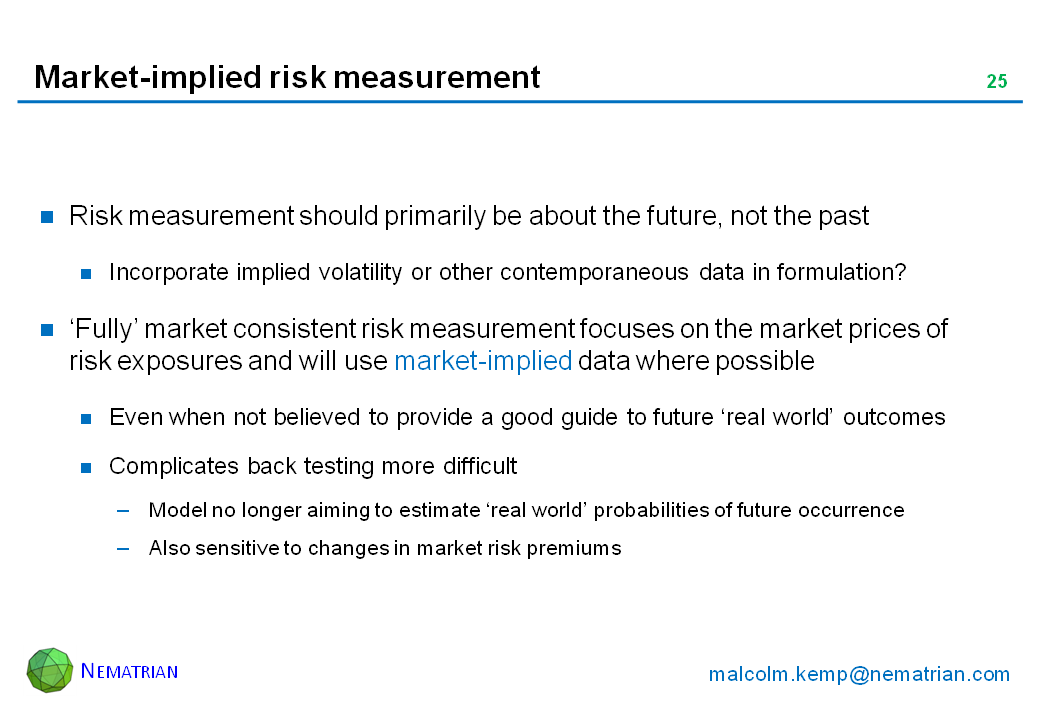Click the line "Also sensitive to changes in market risk premiums"
This screenshot has width=1040, height=720.
(385, 548)
